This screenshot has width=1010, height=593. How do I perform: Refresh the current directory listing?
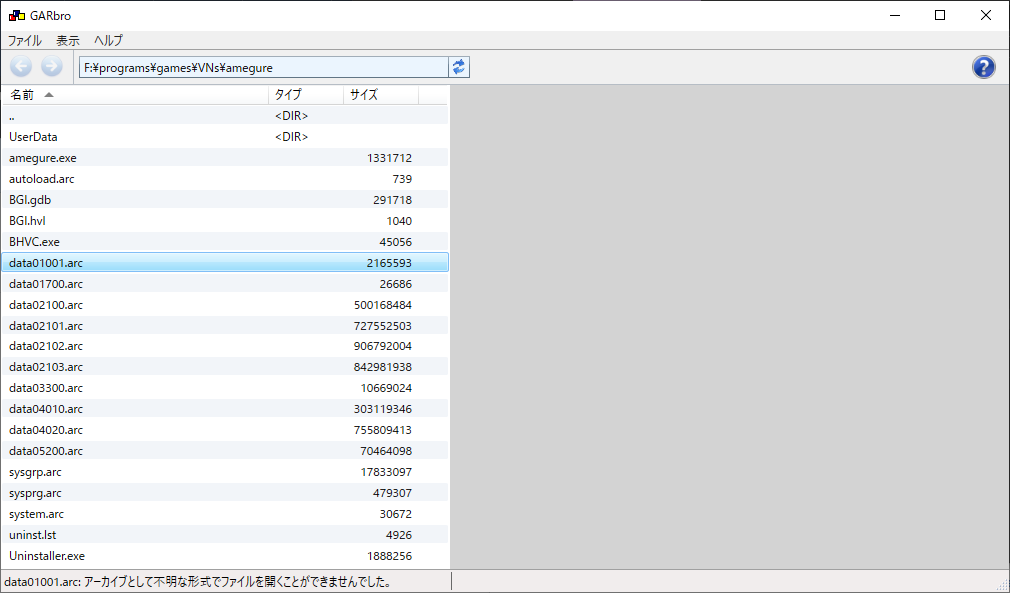click(x=459, y=66)
